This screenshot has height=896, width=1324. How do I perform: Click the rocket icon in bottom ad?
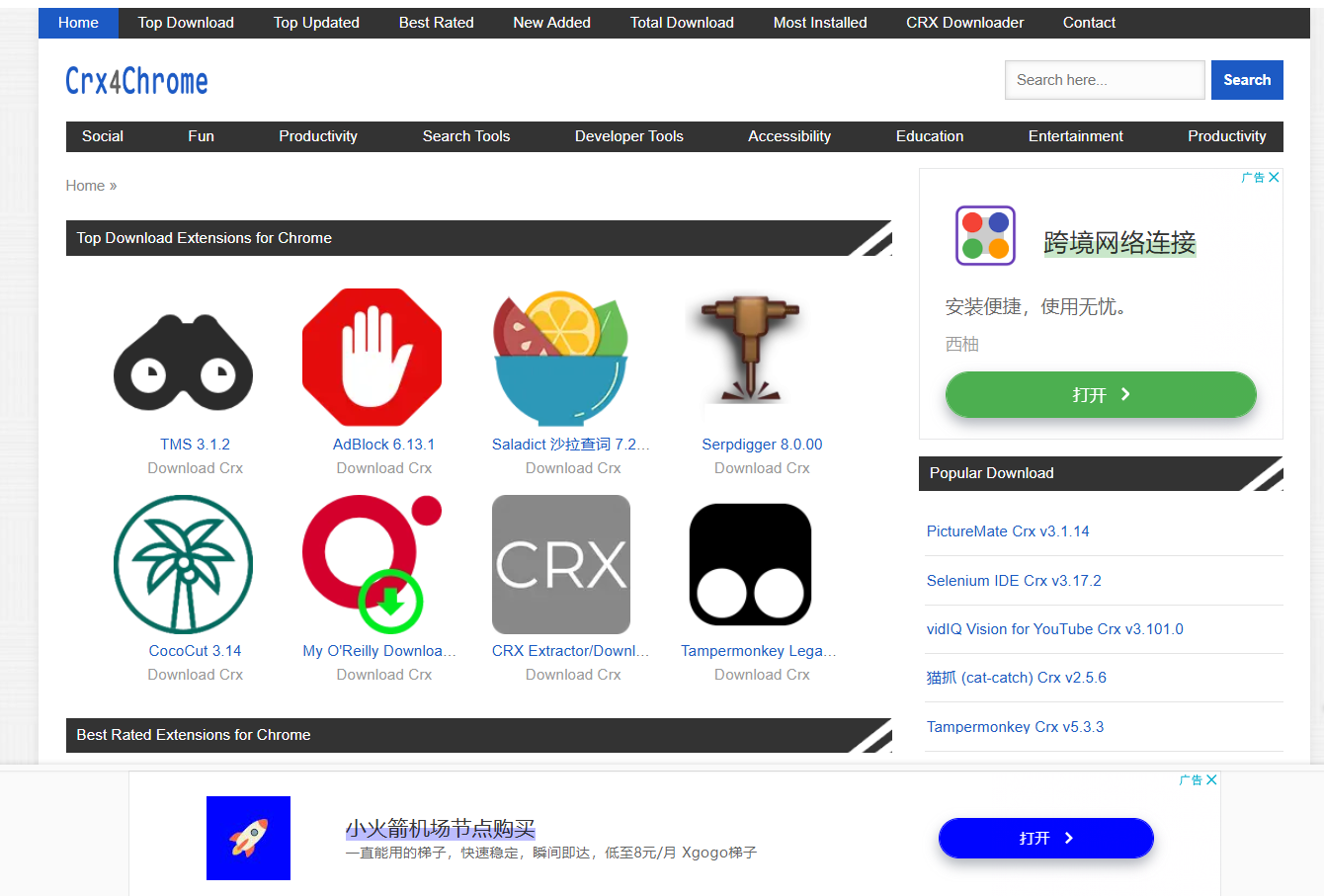(248, 838)
